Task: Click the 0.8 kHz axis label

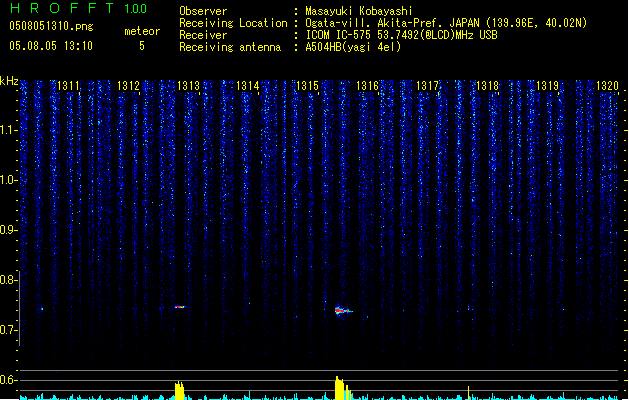Action: [8, 280]
